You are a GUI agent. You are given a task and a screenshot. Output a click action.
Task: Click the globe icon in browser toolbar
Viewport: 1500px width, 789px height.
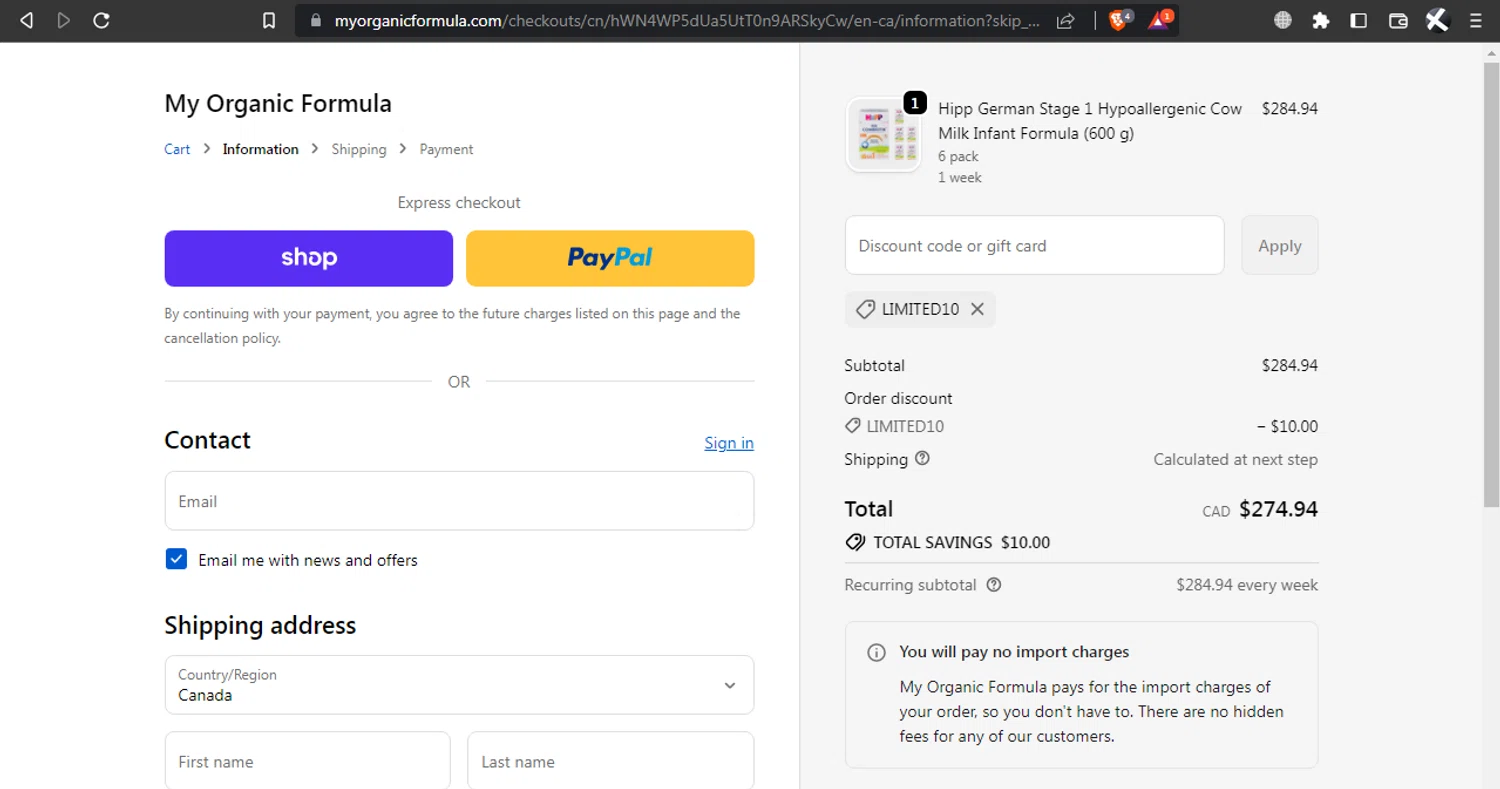pos(1283,20)
